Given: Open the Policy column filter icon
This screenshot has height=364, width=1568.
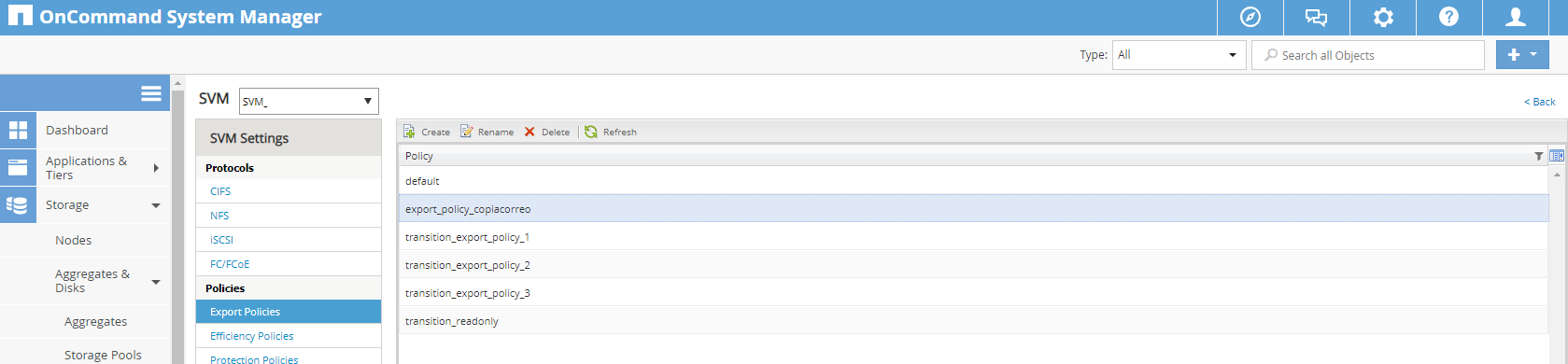Looking at the screenshot, I should [1538, 156].
